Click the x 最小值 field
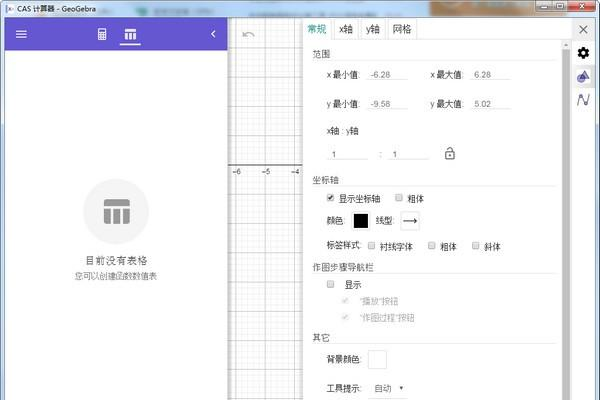The image size is (600, 400). coord(387,75)
